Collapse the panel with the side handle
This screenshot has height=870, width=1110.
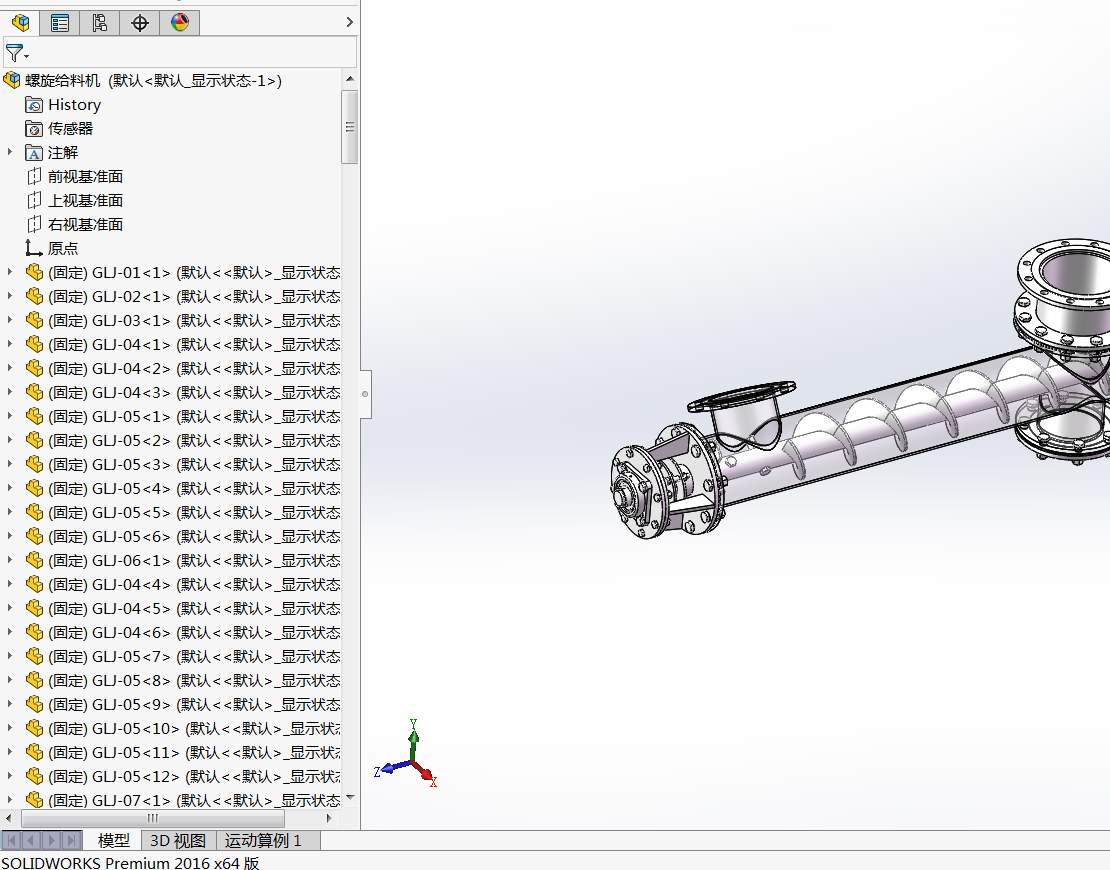click(365, 394)
